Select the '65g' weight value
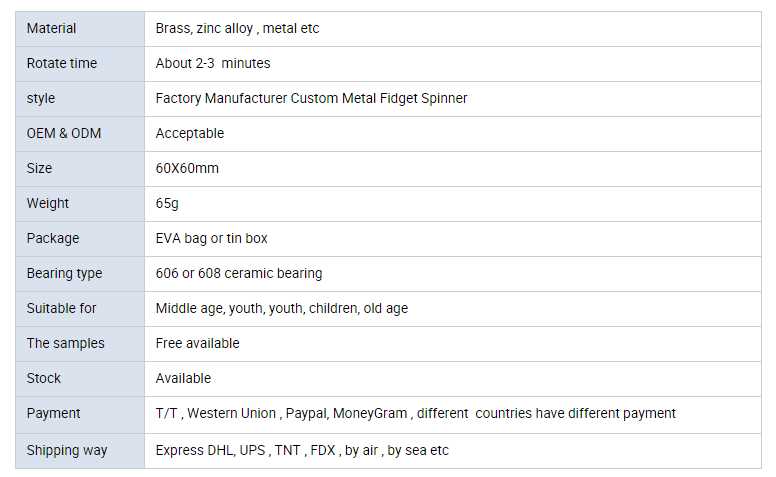Viewport: 776px width, 477px height. (x=167, y=203)
